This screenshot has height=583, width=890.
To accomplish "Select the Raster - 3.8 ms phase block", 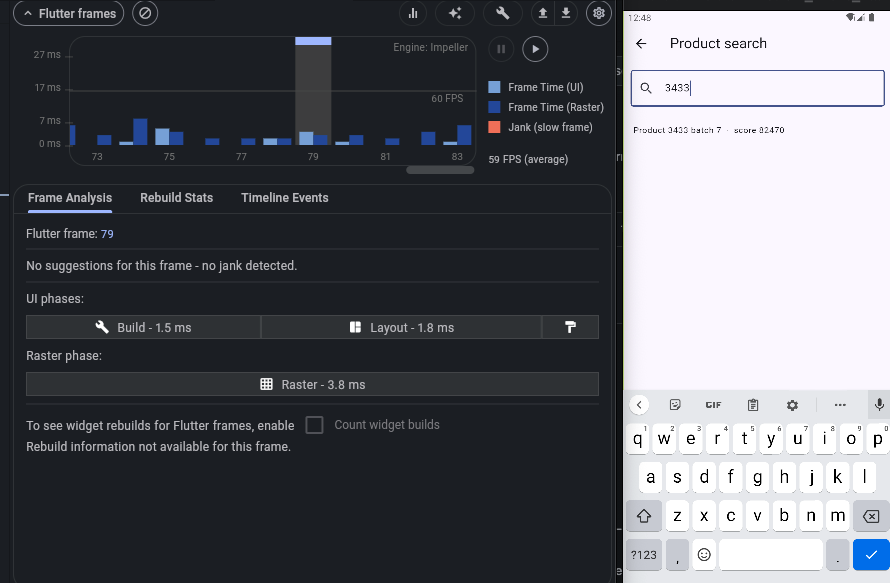I will click(312, 384).
